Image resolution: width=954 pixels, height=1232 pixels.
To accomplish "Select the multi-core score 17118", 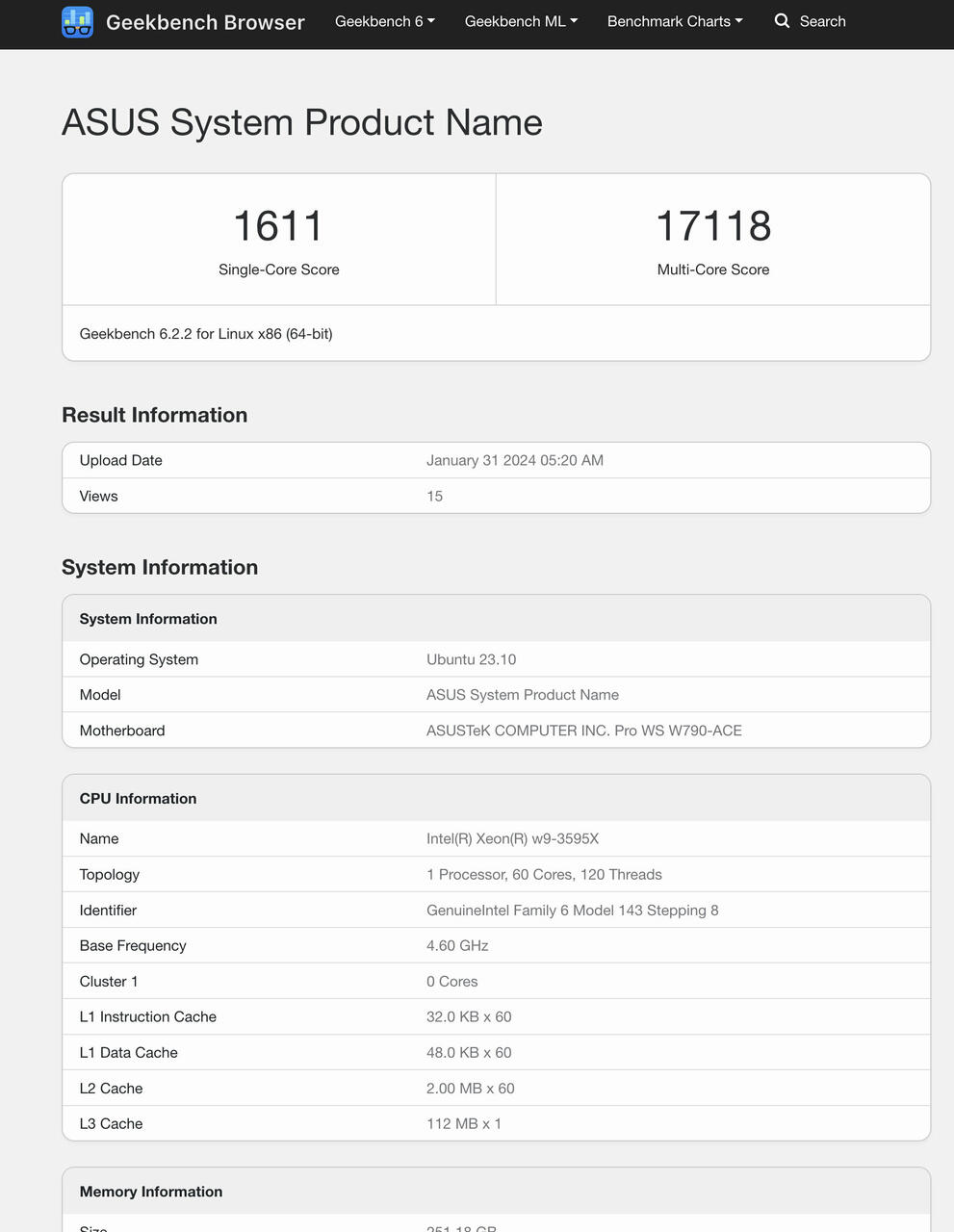I will [713, 226].
